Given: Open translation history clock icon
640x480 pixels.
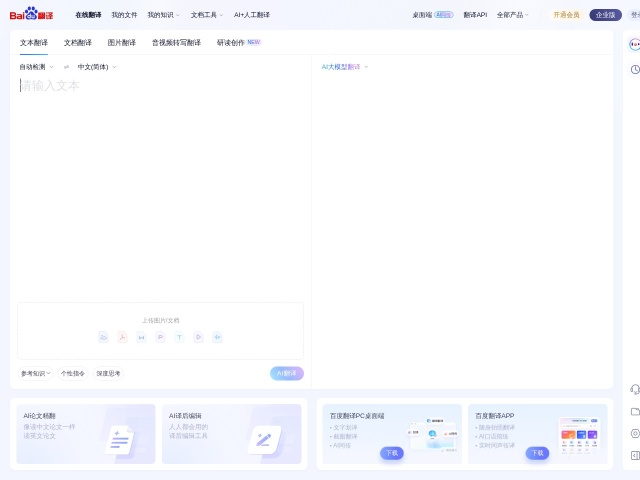Looking at the screenshot, I should pos(635,69).
